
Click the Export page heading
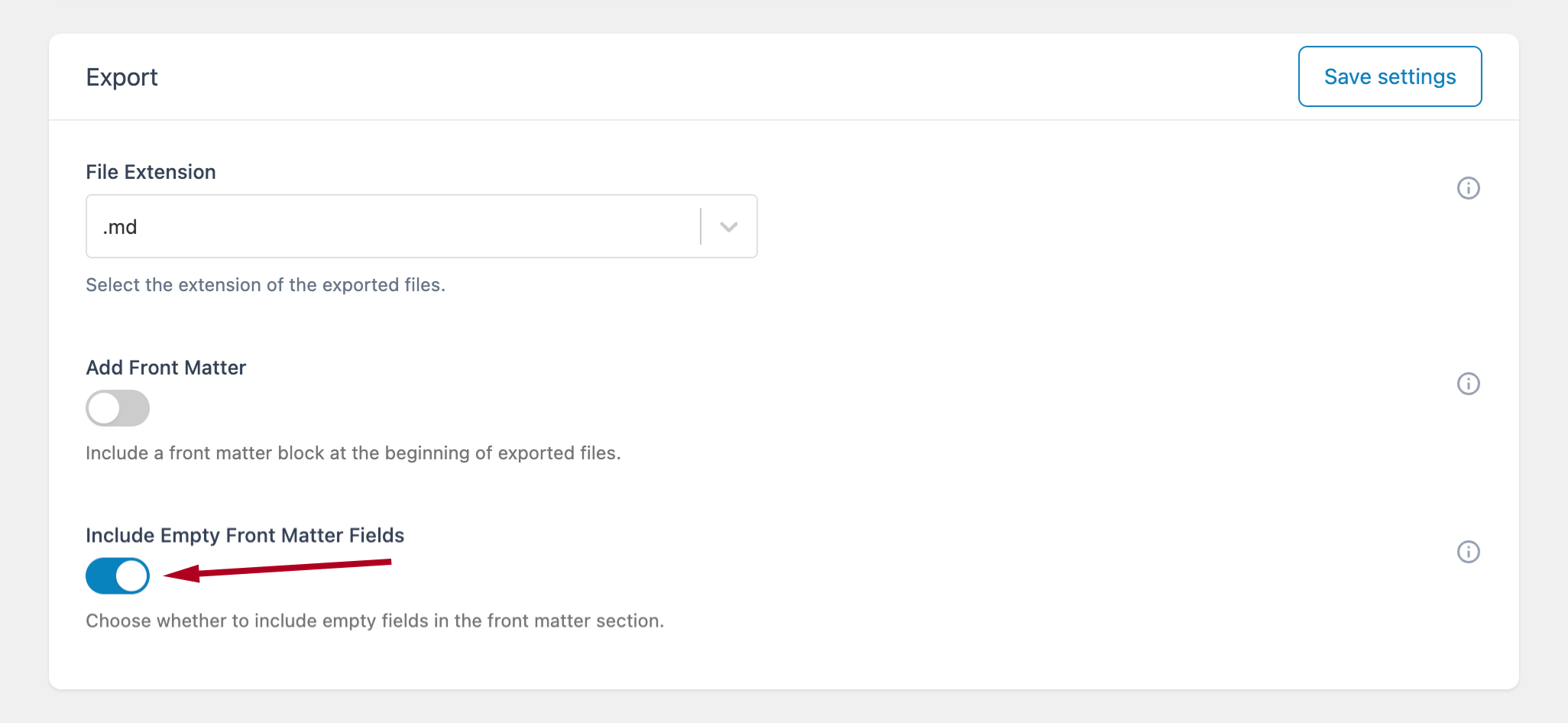pos(122,76)
